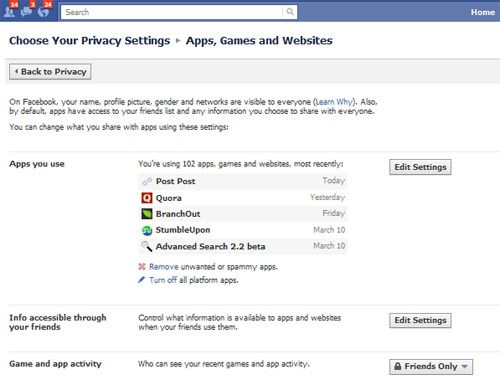Click Info accessible through your friends label
500x390 pixels.
pos(58,322)
